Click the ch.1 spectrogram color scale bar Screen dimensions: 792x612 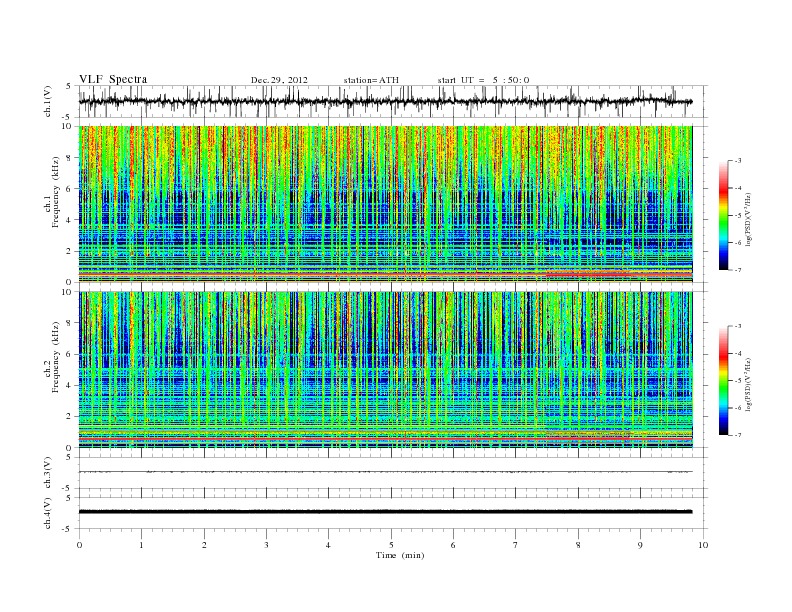723,215
